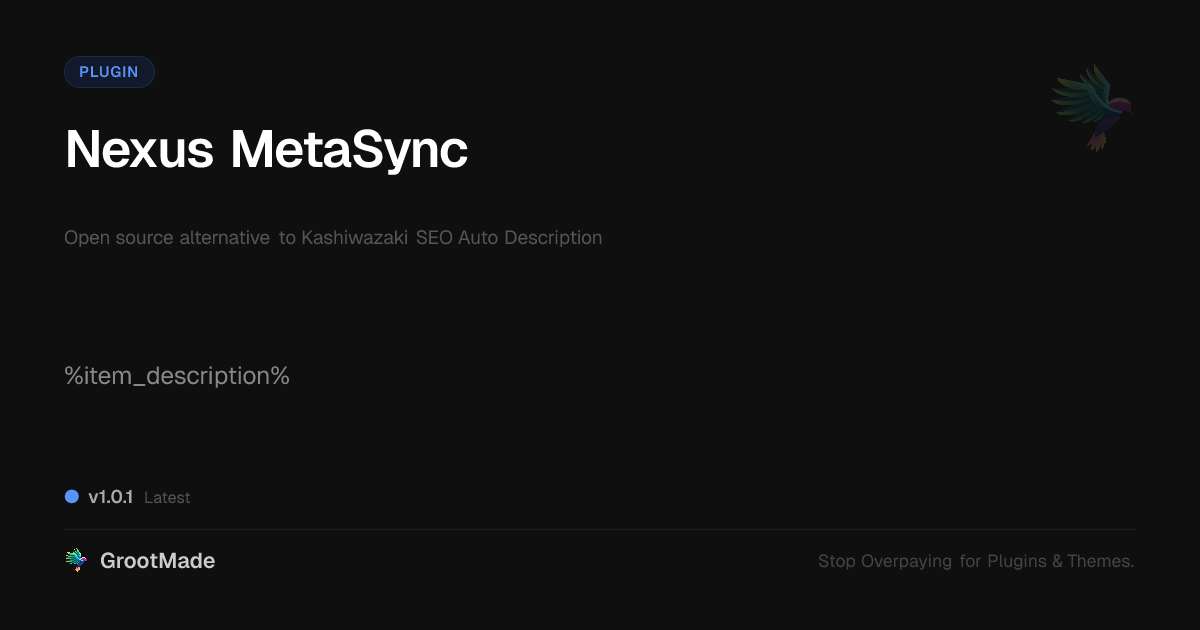The image size is (1200, 630).
Task: Click the word "alternative" in the subtitle
Action: (x=224, y=238)
